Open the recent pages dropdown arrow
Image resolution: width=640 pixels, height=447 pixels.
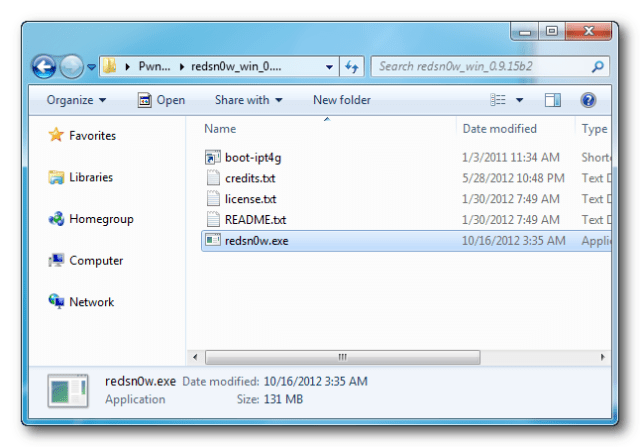pyautogui.click(x=91, y=67)
